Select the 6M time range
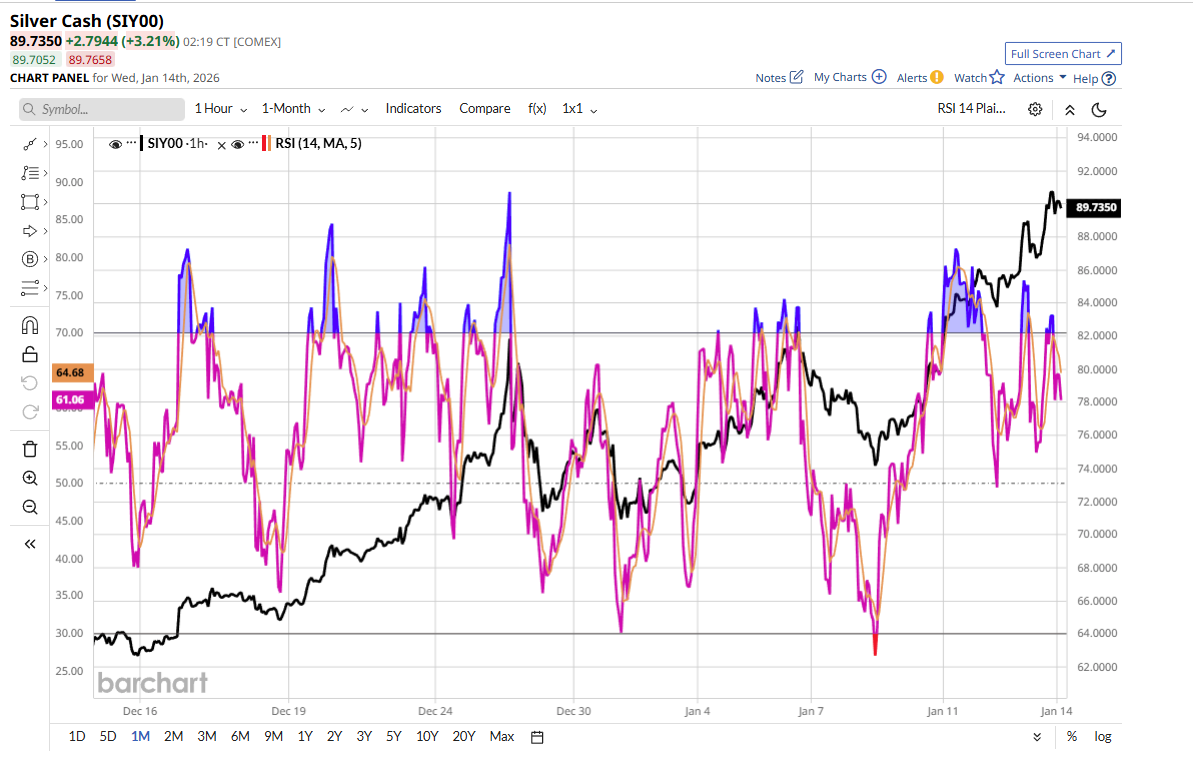 point(240,737)
